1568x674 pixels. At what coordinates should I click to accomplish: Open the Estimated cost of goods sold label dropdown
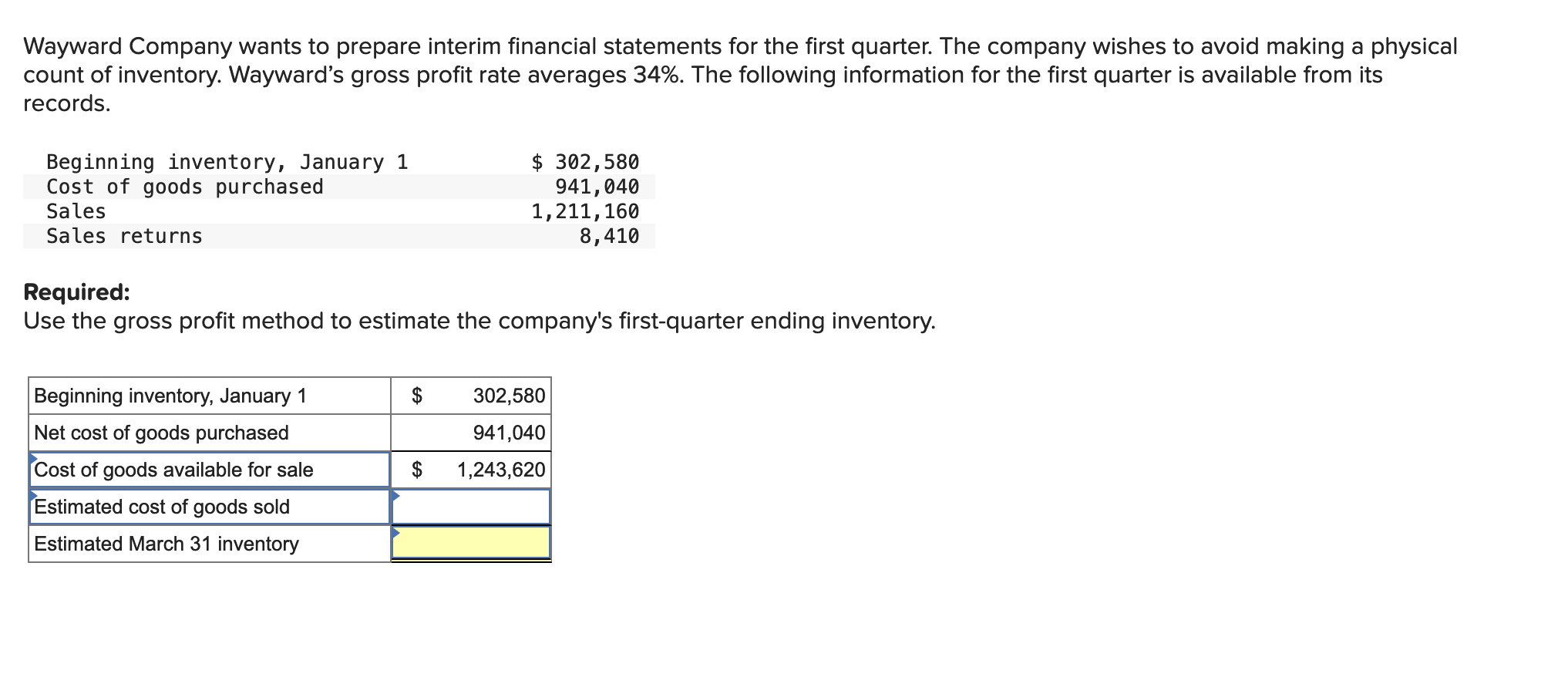tap(210, 507)
